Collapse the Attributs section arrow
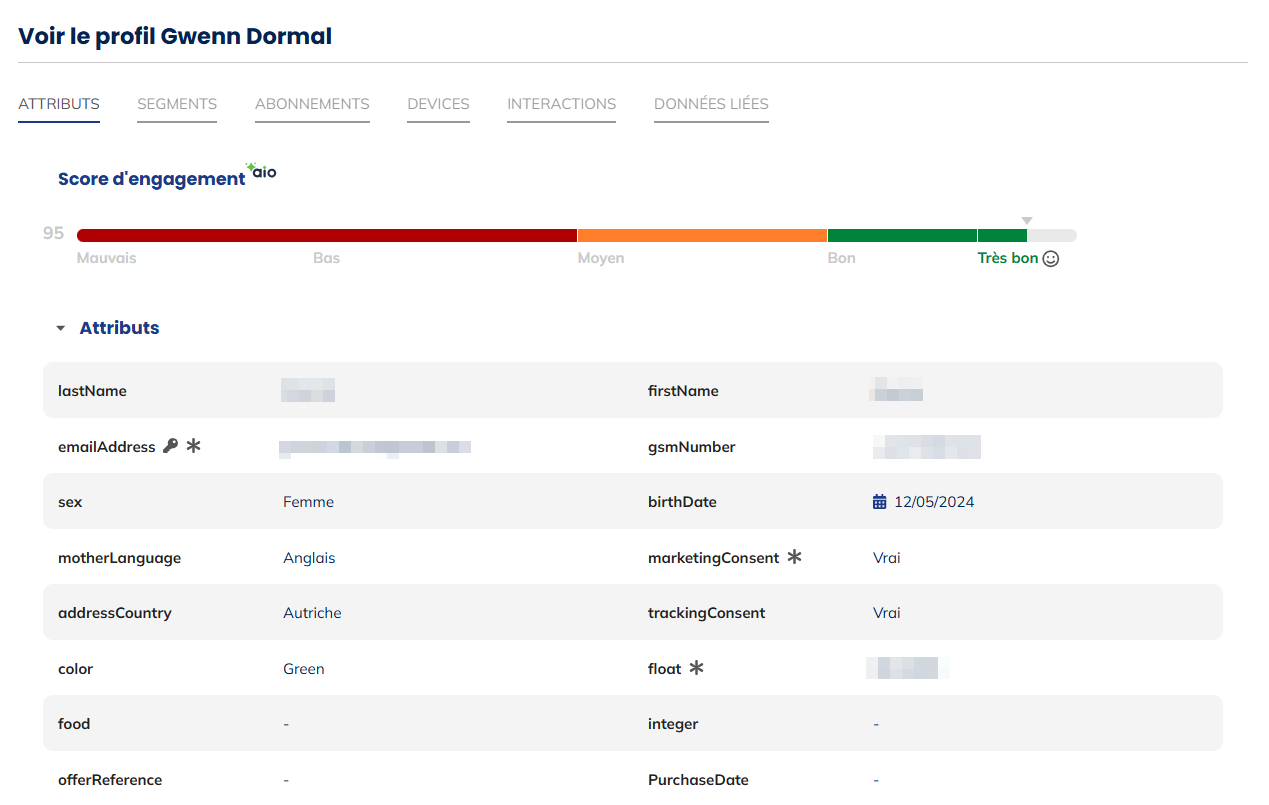The image size is (1269, 805). [x=61, y=328]
